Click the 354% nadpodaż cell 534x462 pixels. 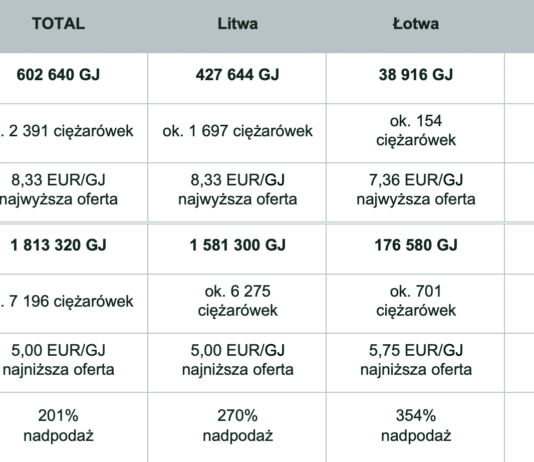click(x=415, y=425)
